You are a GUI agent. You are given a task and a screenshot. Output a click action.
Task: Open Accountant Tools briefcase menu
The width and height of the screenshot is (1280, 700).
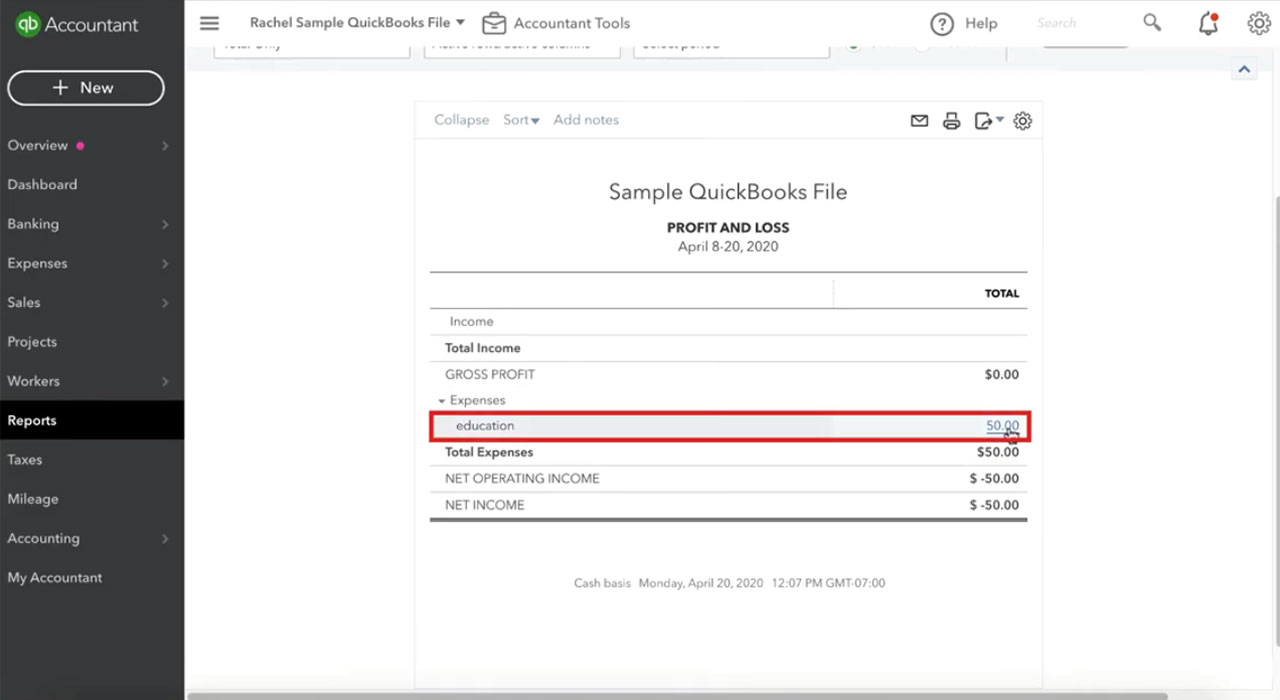tap(556, 23)
